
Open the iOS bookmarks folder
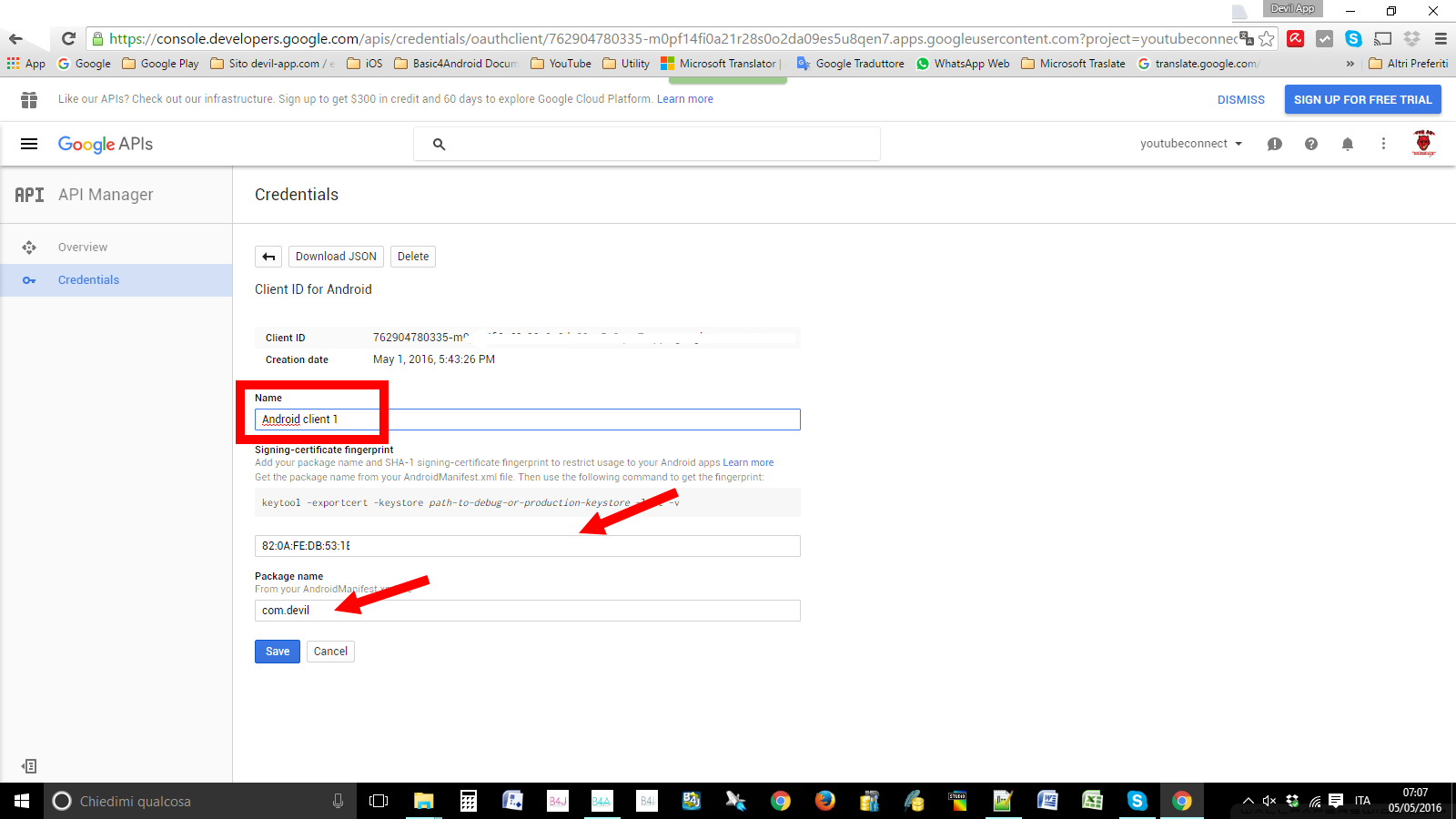[x=365, y=64]
